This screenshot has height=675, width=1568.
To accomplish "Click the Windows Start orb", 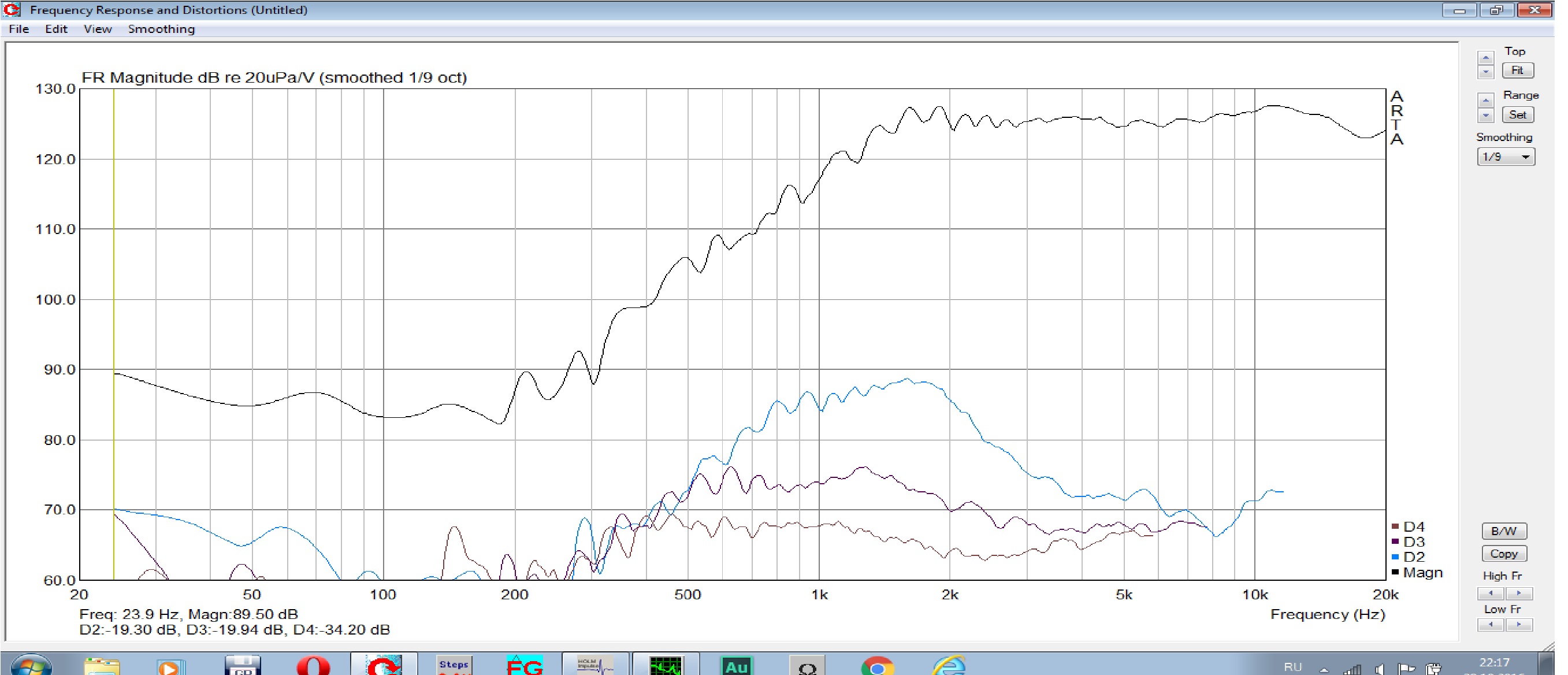I will click(x=31, y=666).
